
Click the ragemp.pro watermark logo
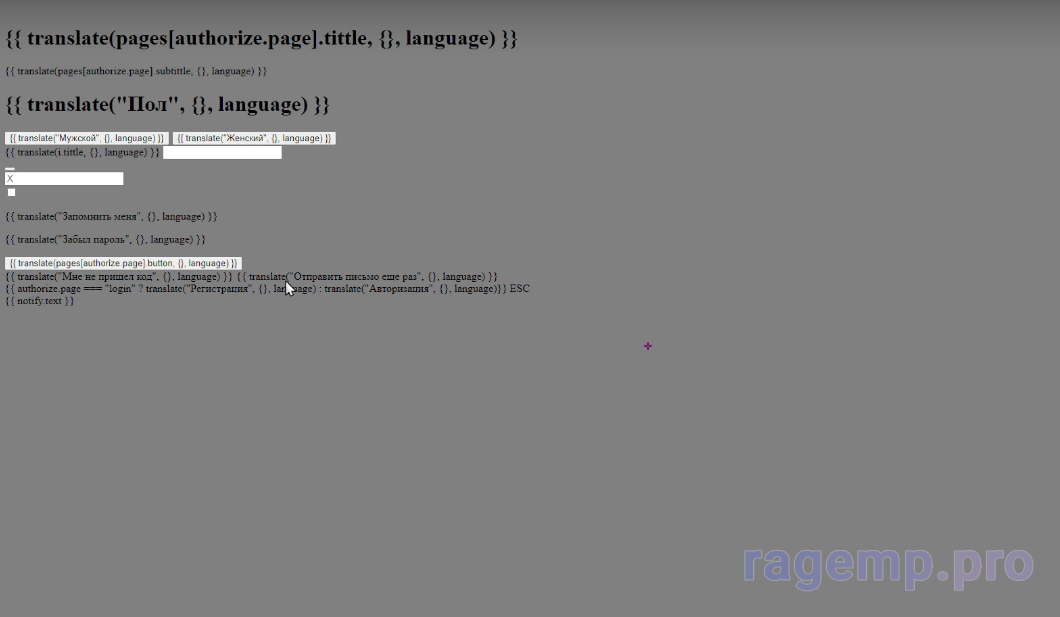tap(887, 565)
